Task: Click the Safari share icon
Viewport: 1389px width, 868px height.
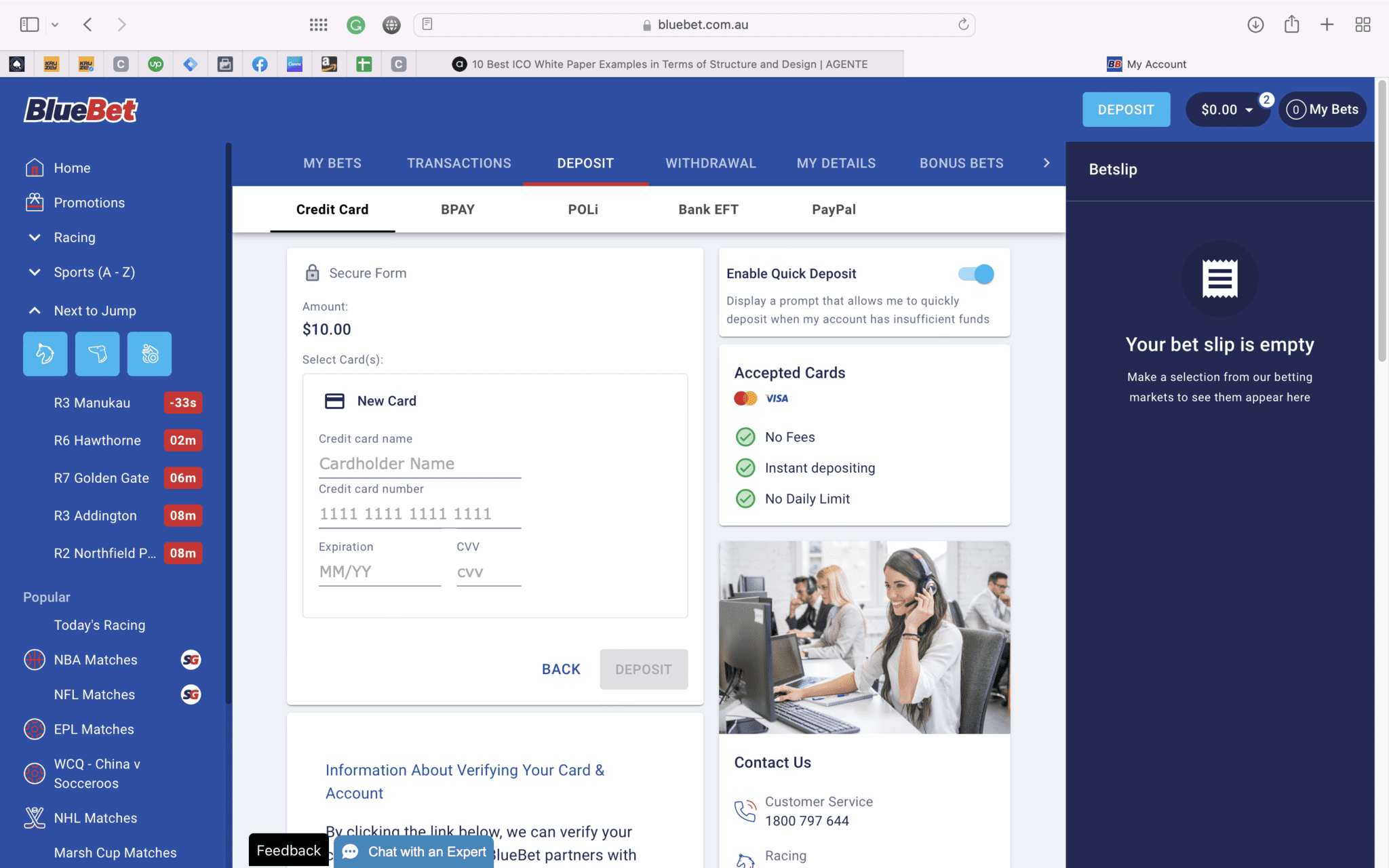Action: 1291,24
